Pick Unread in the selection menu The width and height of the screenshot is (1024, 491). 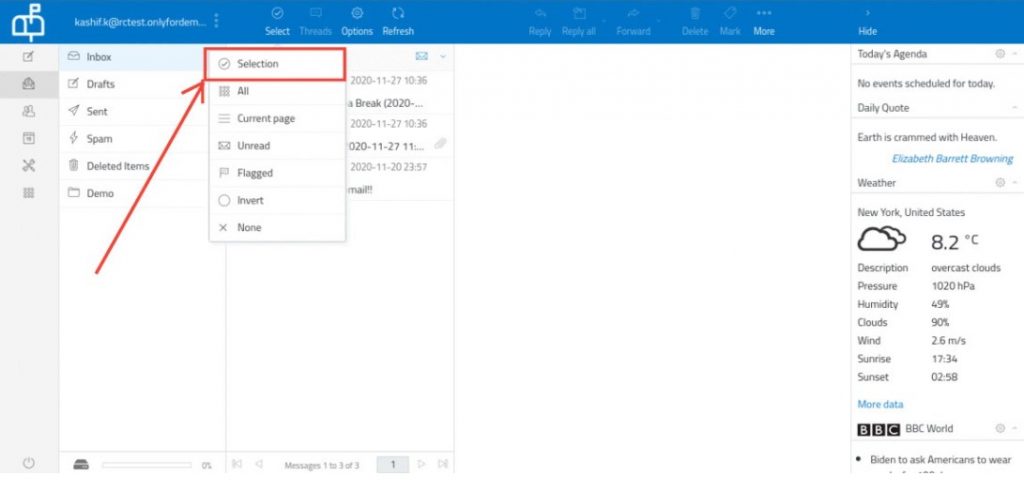click(x=253, y=146)
